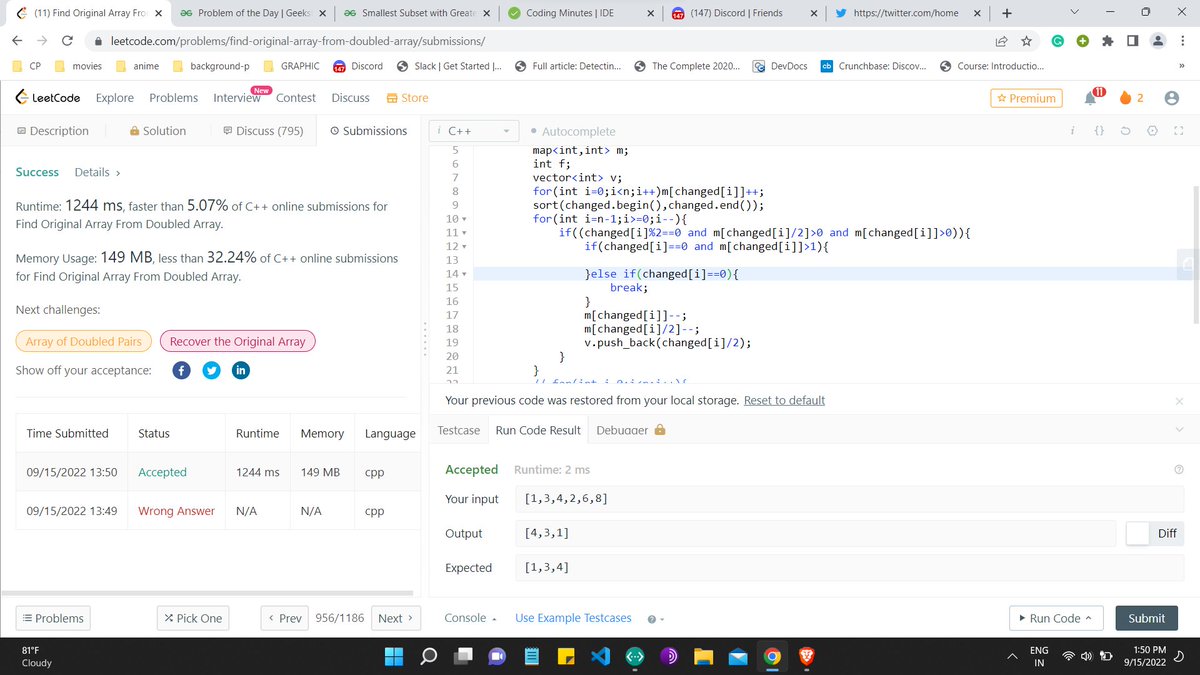Open the Mail app on taskbar
The height and width of the screenshot is (675, 1200).
pyautogui.click(x=737, y=657)
